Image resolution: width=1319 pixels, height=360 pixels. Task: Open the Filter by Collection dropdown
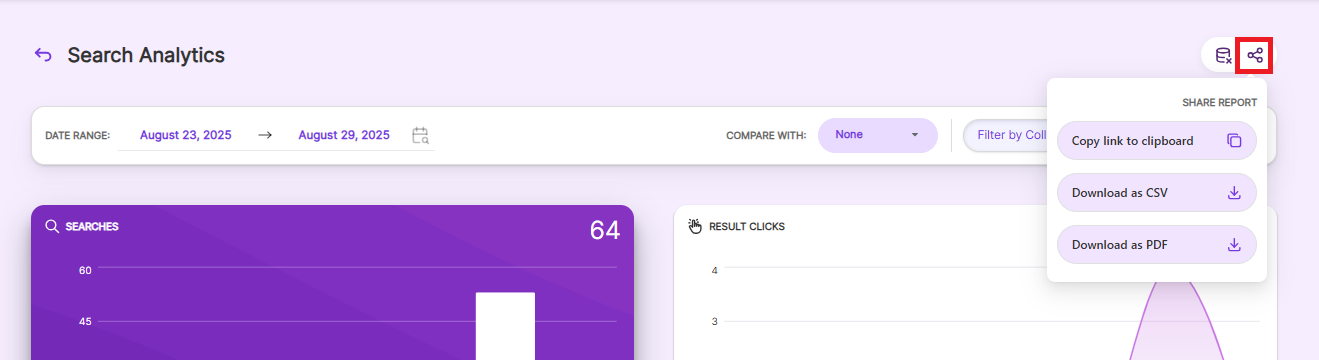(1005, 135)
